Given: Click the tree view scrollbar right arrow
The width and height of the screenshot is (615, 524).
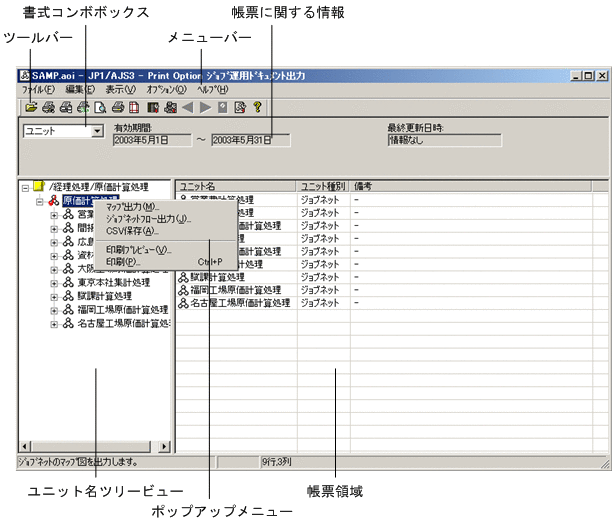Looking at the screenshot, I should (164, 446).
